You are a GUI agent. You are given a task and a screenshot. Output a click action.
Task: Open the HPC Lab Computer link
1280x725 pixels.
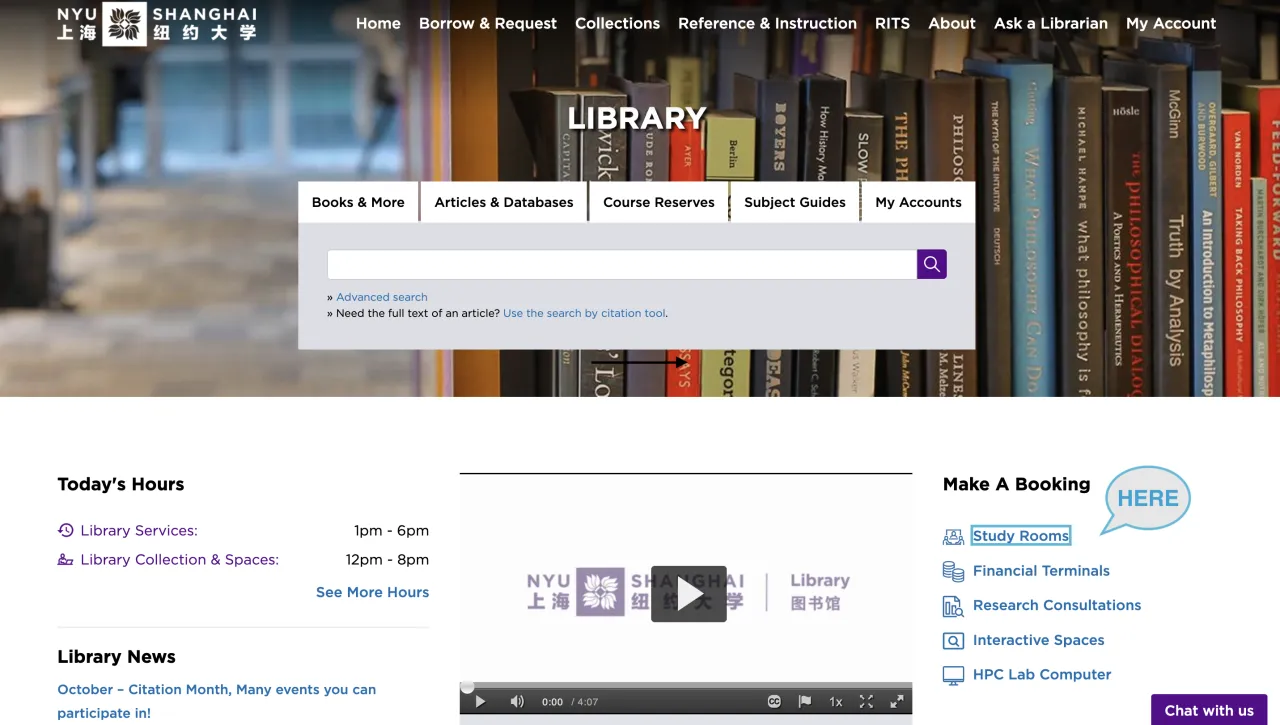tap(1042, 675)
